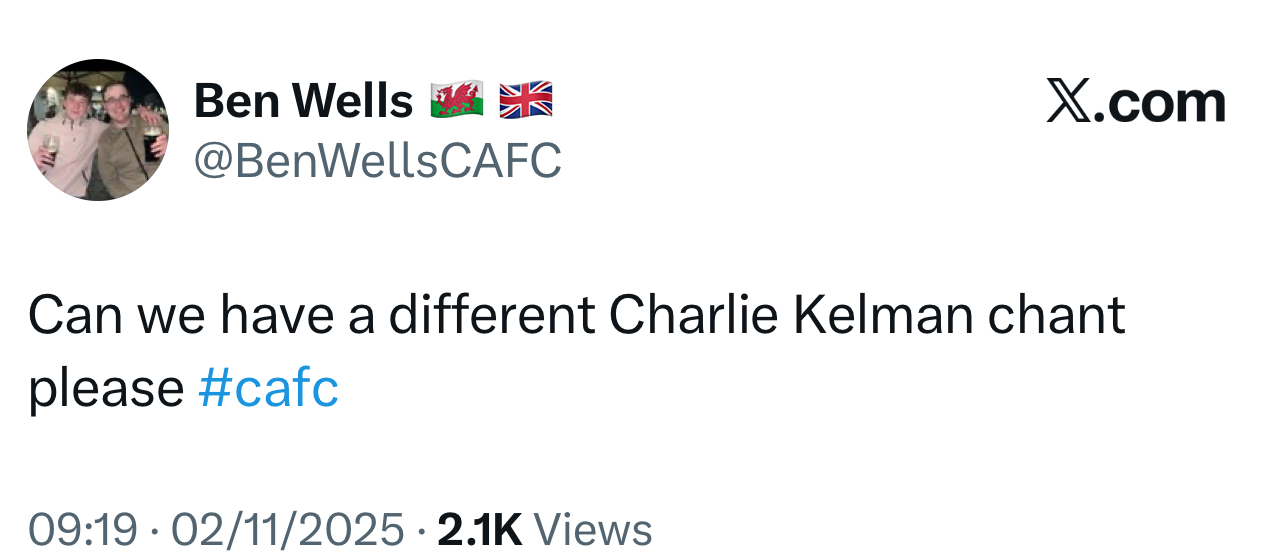Click the word "please" in tweet
Screen dimensions: 1284x554
[x=106, y=390]
